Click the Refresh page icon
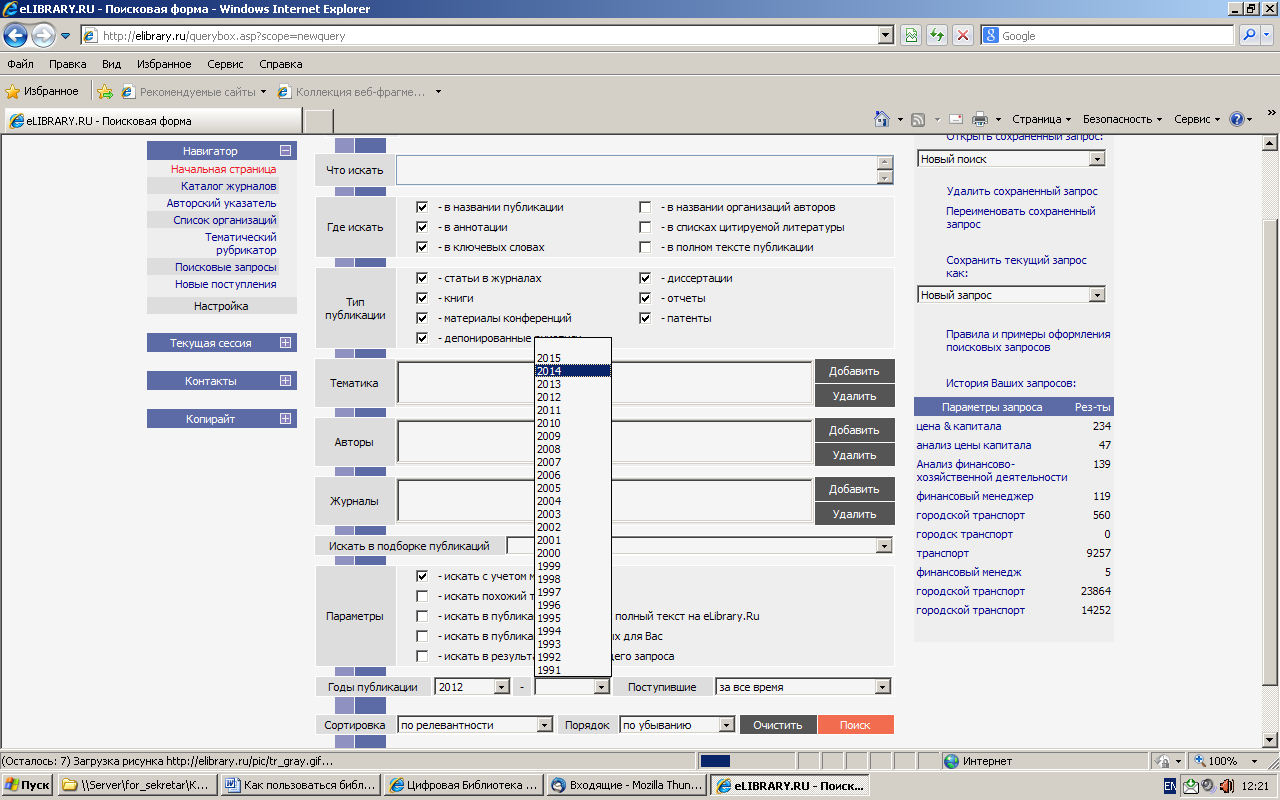The height and width of the screenshot is (800, 1280). (937, 35)
